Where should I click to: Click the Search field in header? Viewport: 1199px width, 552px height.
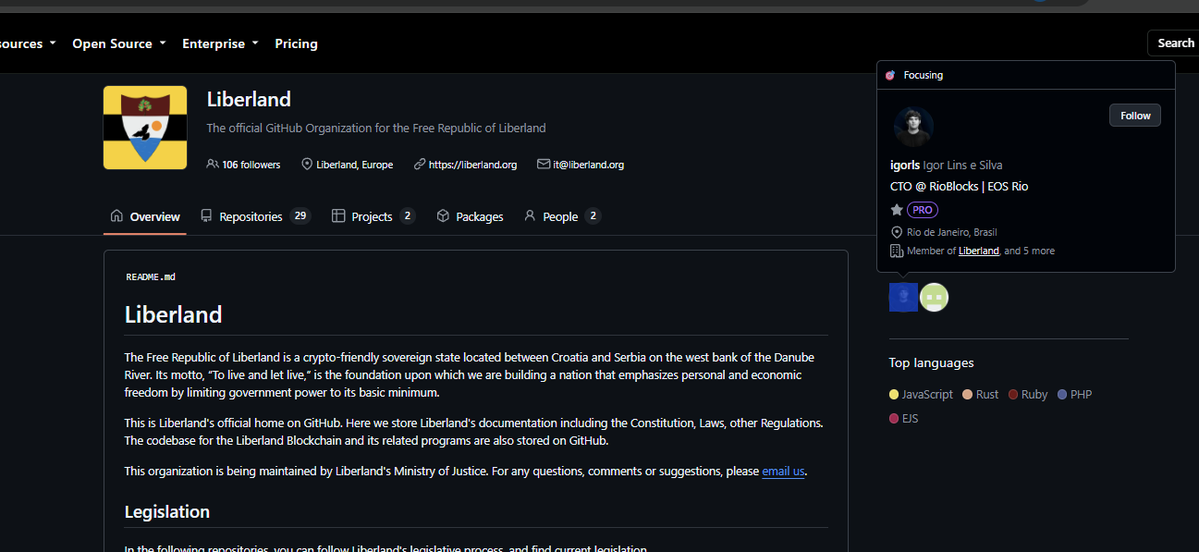click(x=1173, y=43)
